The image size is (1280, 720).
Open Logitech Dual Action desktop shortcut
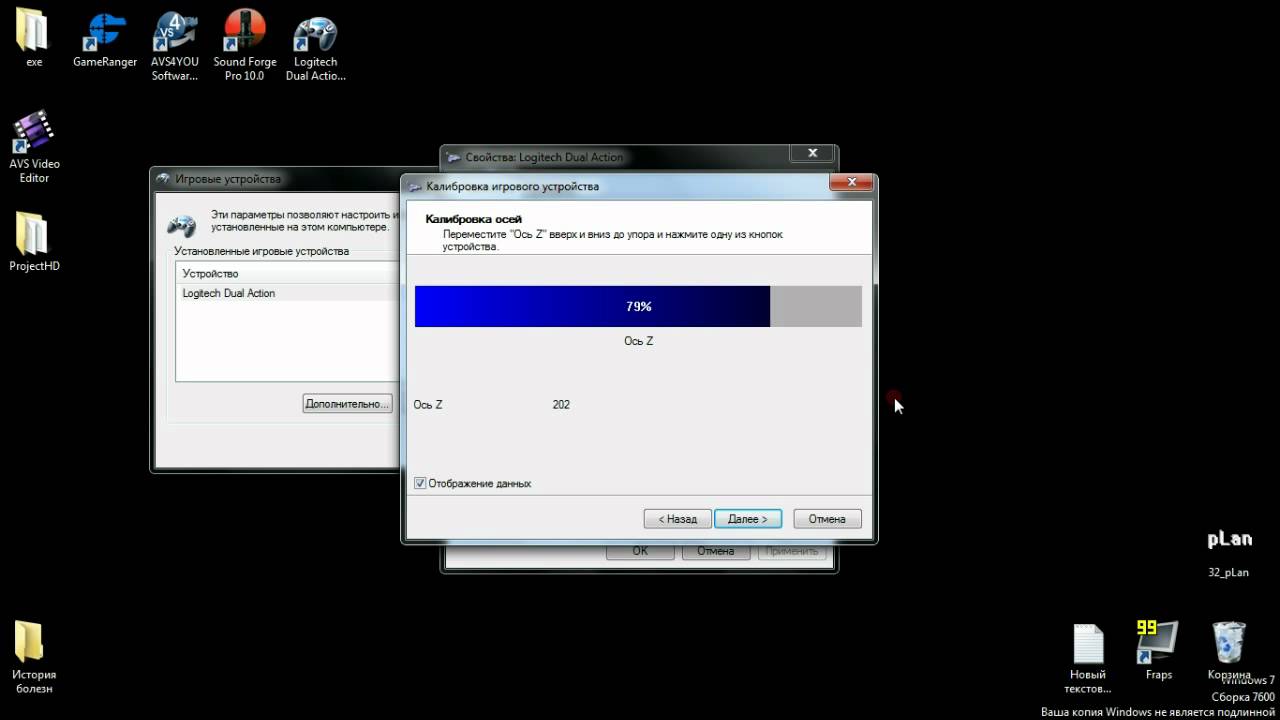click(x=315, y=45)
